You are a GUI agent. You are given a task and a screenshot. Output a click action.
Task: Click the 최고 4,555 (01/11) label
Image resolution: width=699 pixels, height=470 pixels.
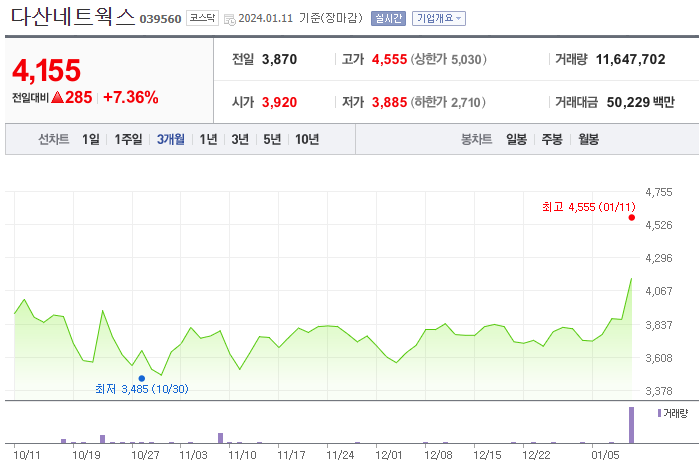[588, 207]
